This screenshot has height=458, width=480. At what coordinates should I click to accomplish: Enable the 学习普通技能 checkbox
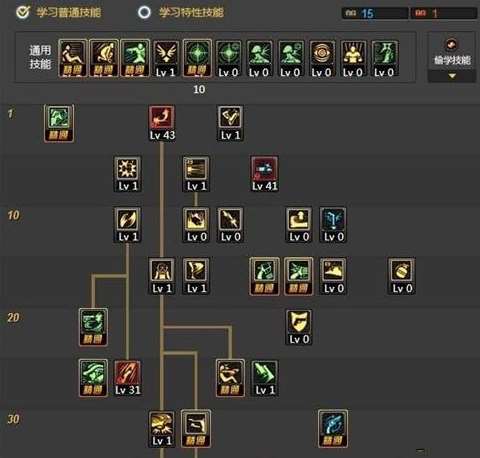(x=23, y=13)
